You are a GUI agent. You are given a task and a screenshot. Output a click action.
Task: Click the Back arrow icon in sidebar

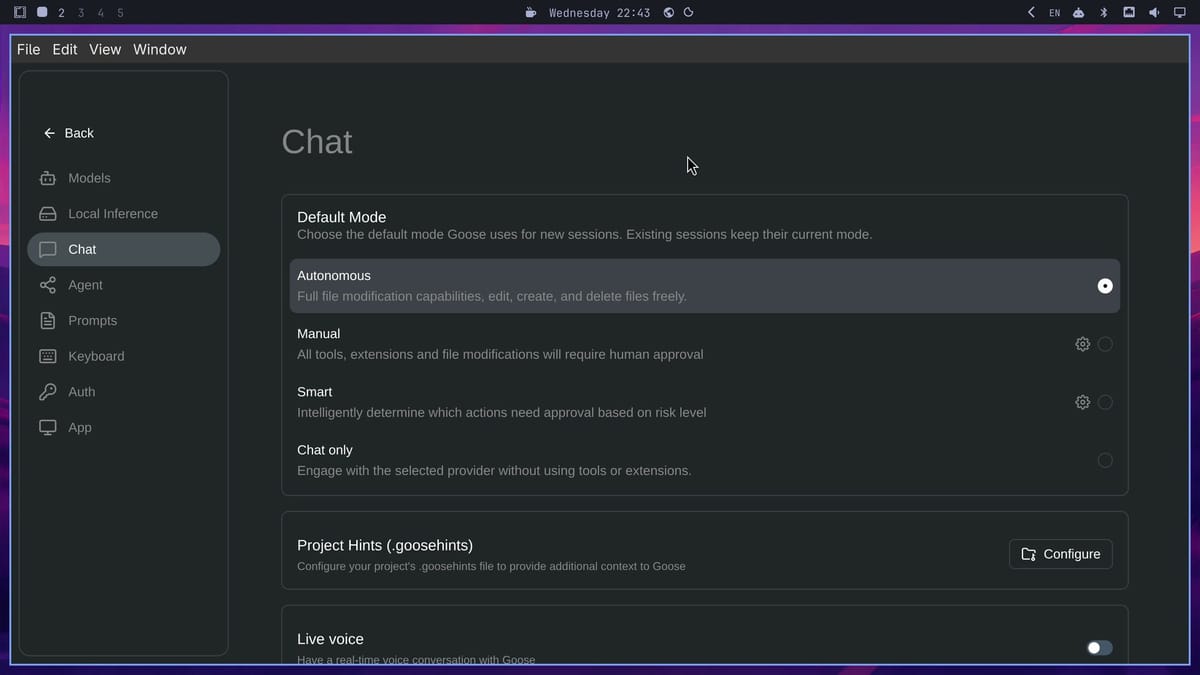[49, 133]
